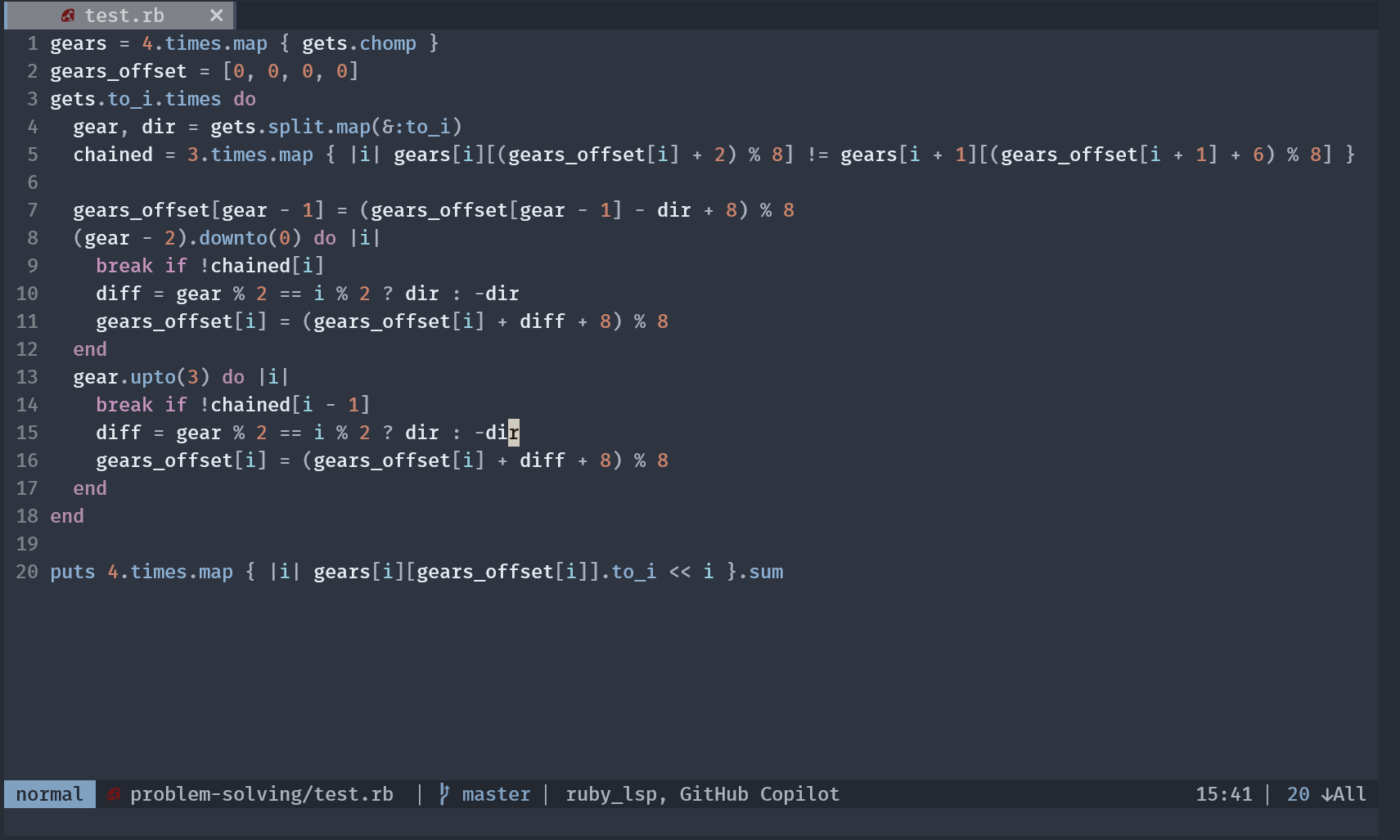Close the test.rb tab with the X icon
The width and height of the screenshot is (1400, 840).
(x=216, y=15)
